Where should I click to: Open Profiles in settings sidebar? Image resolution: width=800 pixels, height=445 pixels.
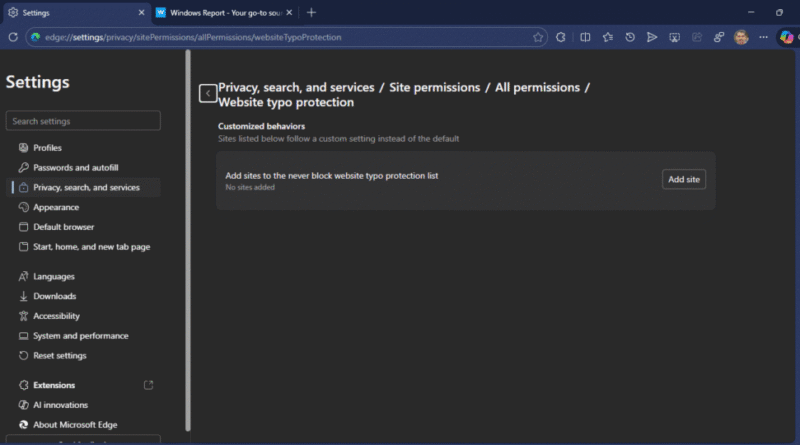click(x=47, y=148)
